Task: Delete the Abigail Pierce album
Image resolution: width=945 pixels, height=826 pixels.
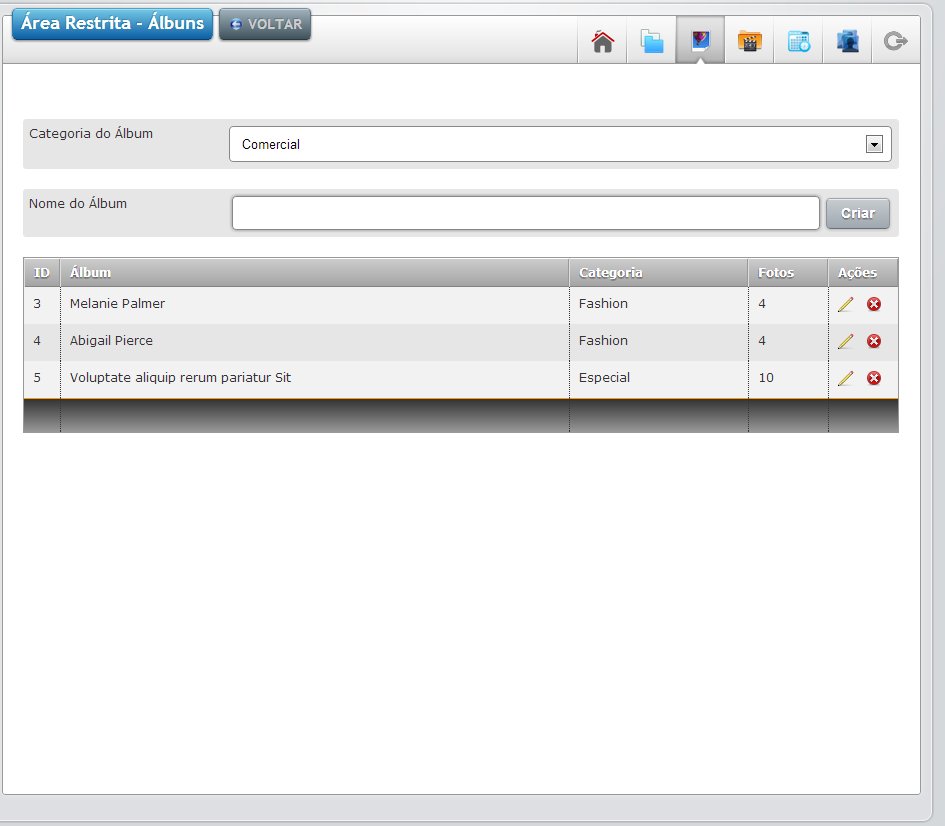Action: (x=874, y=342)
